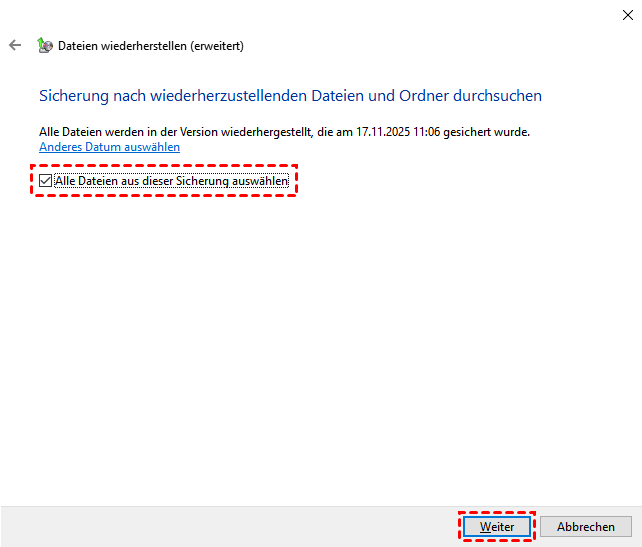Click the words 'gesichert wurde' in the description

494,132
